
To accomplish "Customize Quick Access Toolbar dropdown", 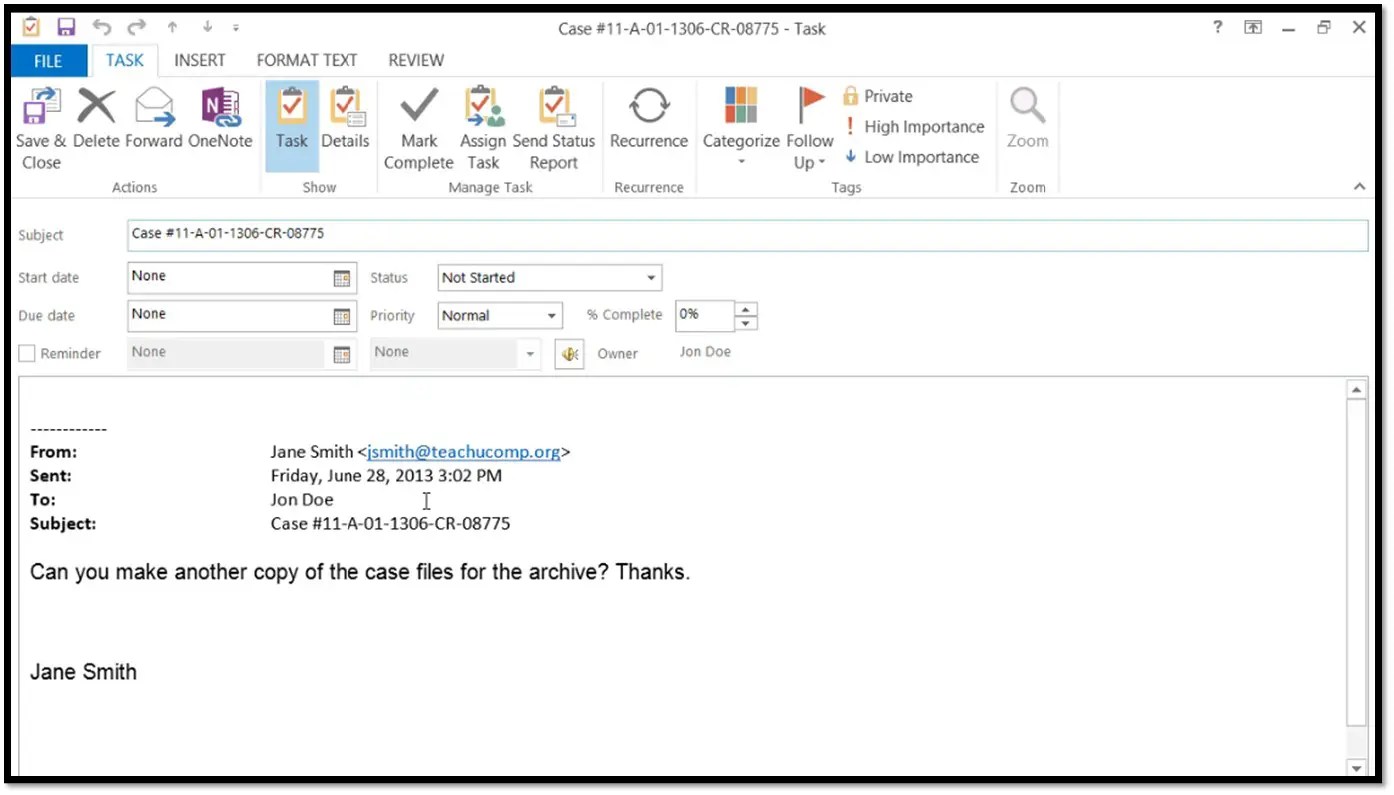I will point(236,28).
